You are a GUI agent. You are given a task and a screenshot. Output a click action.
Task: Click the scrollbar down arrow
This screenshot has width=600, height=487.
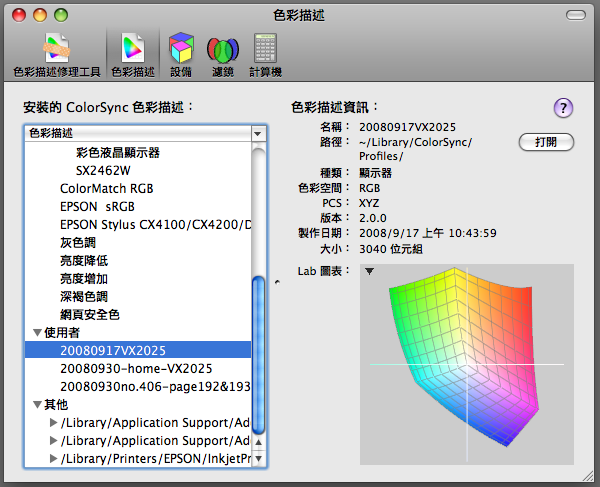click(259, 458)
